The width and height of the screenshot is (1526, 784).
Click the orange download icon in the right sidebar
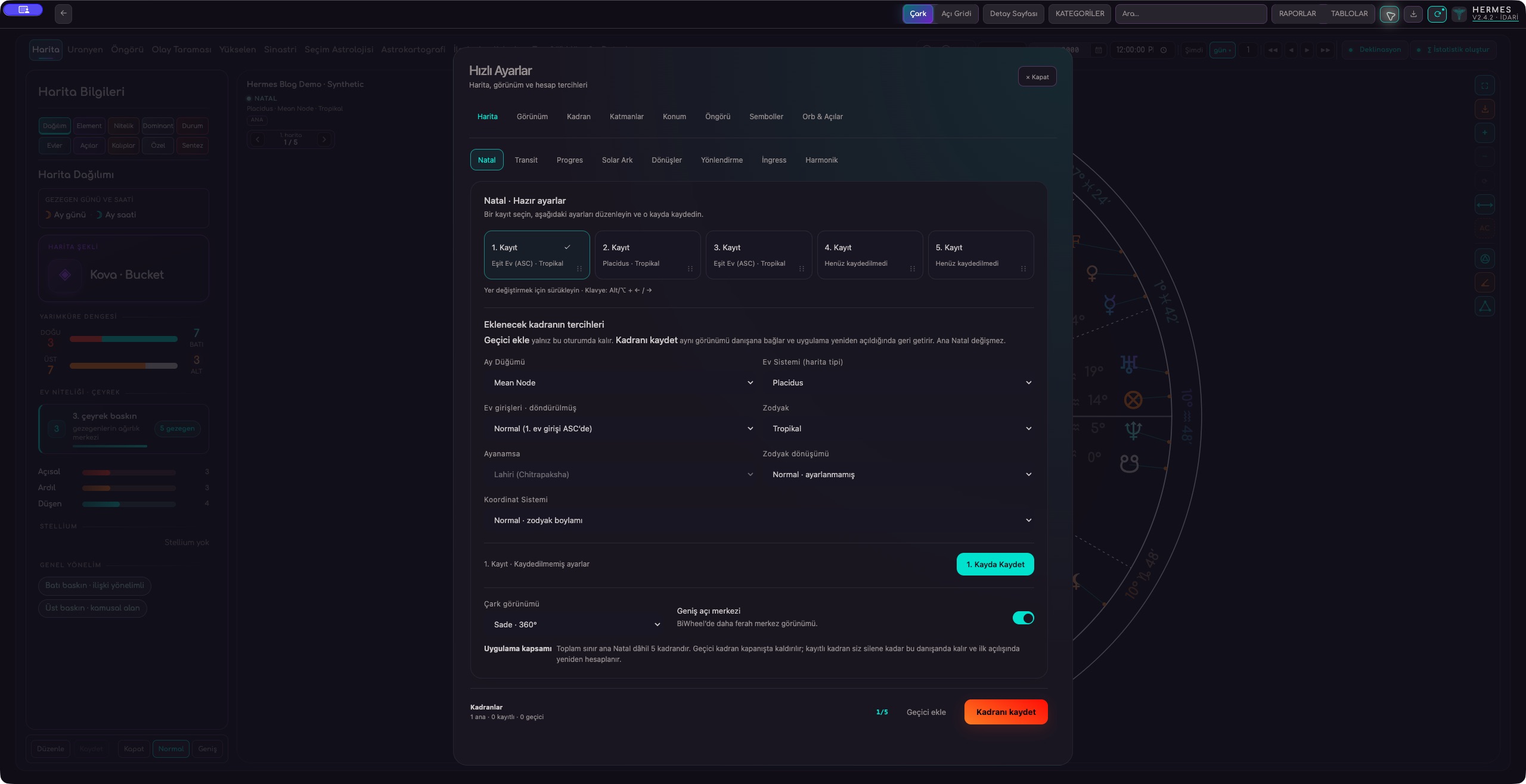tap(1484, 109)
